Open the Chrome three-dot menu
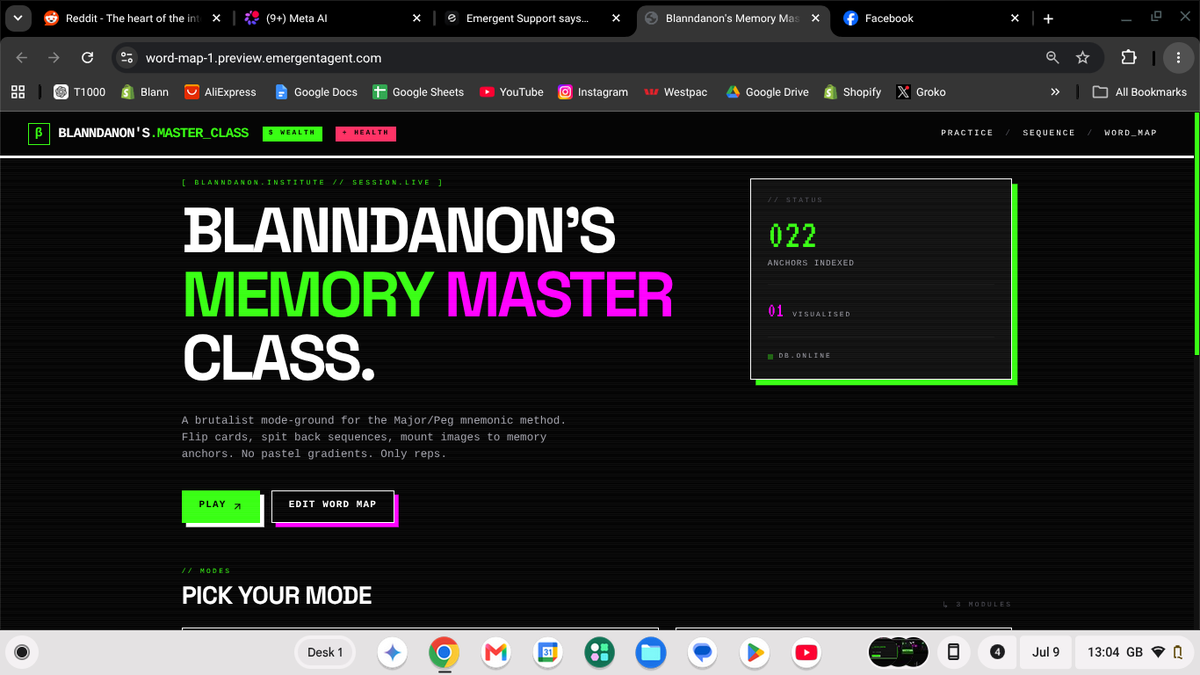This screenshot has width=1200, height=675. (x=1177, y=58)
